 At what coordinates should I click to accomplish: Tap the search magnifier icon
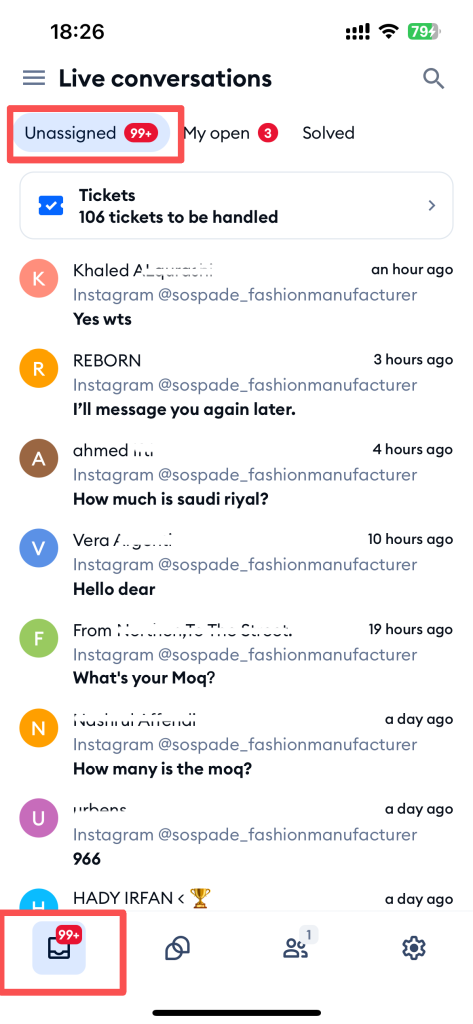[433, 79]
